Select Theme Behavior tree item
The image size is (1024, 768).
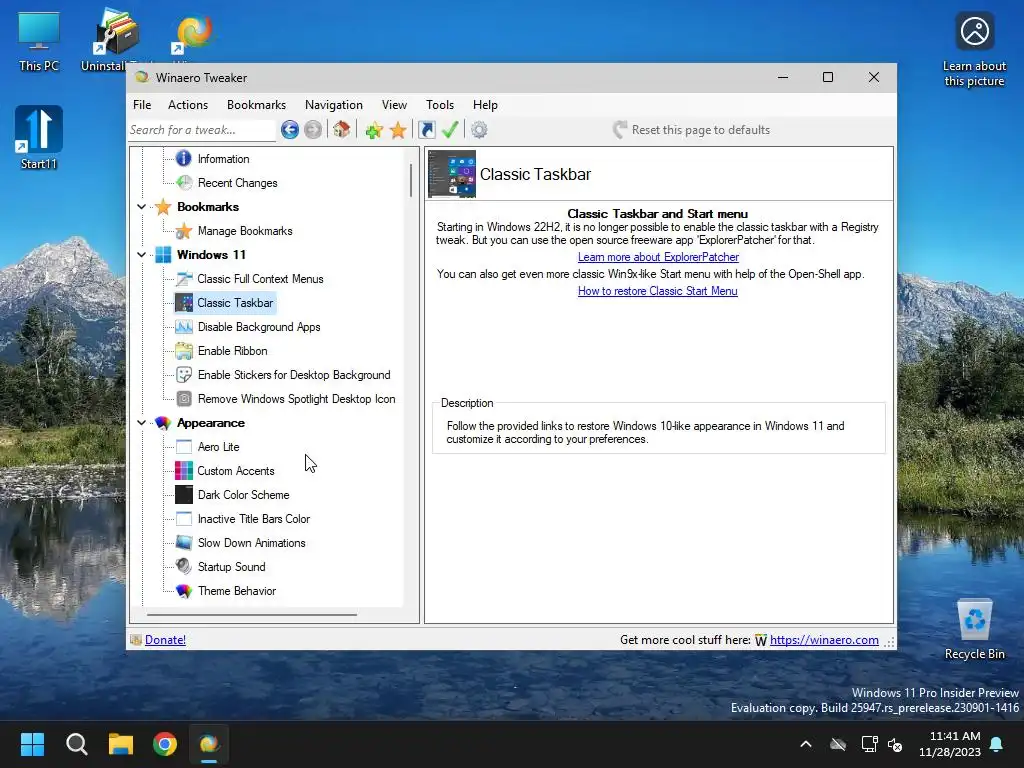[236, 591]
